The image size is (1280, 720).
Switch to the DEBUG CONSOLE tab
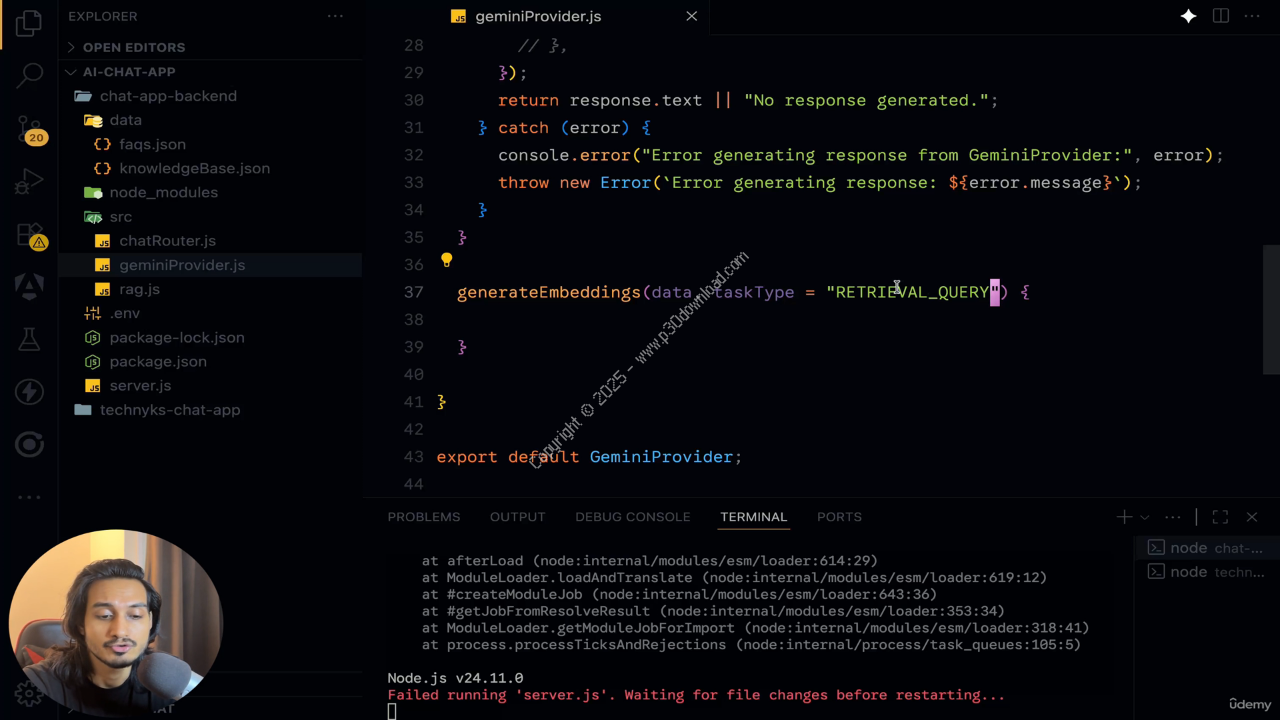(x=632, y=517)
